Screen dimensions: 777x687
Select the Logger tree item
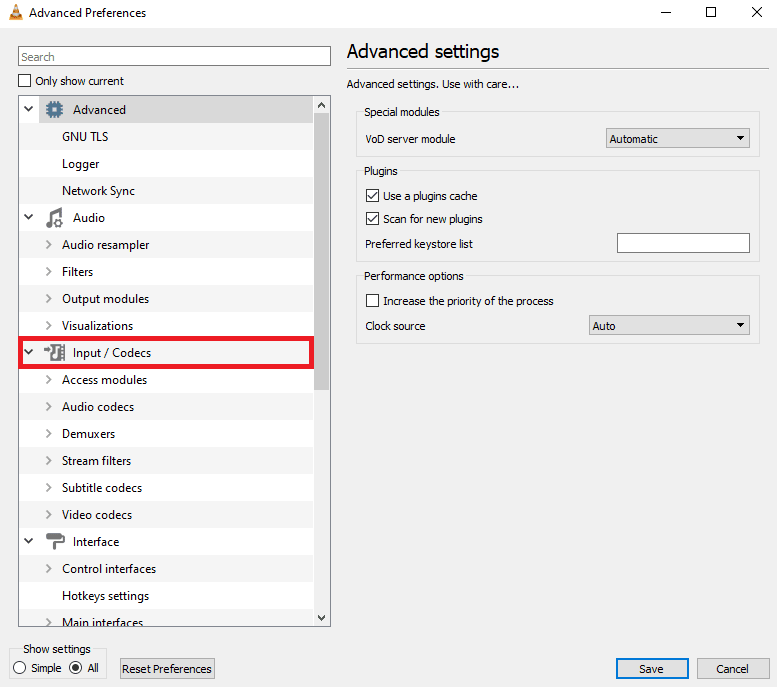point(80,164)
